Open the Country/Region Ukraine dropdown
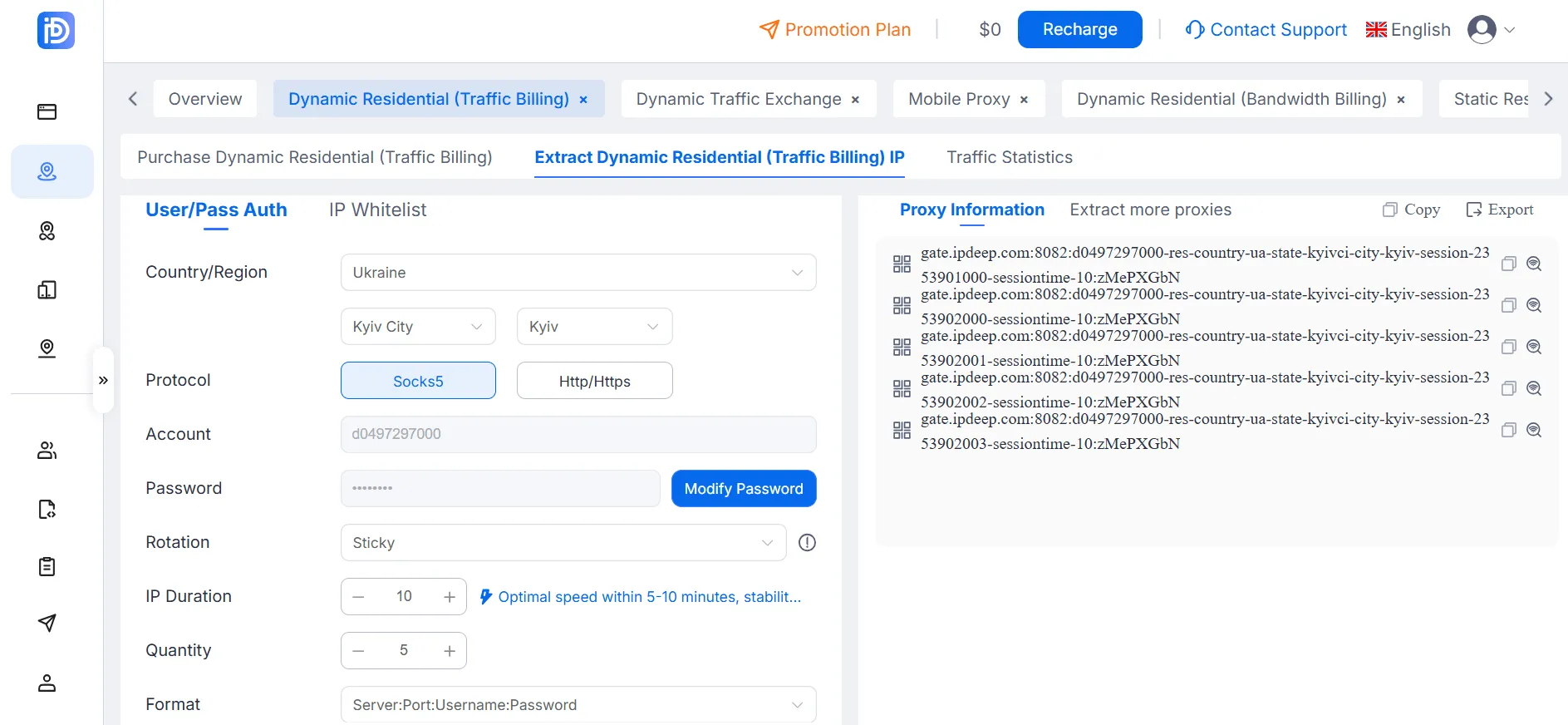 click(578, 273)
